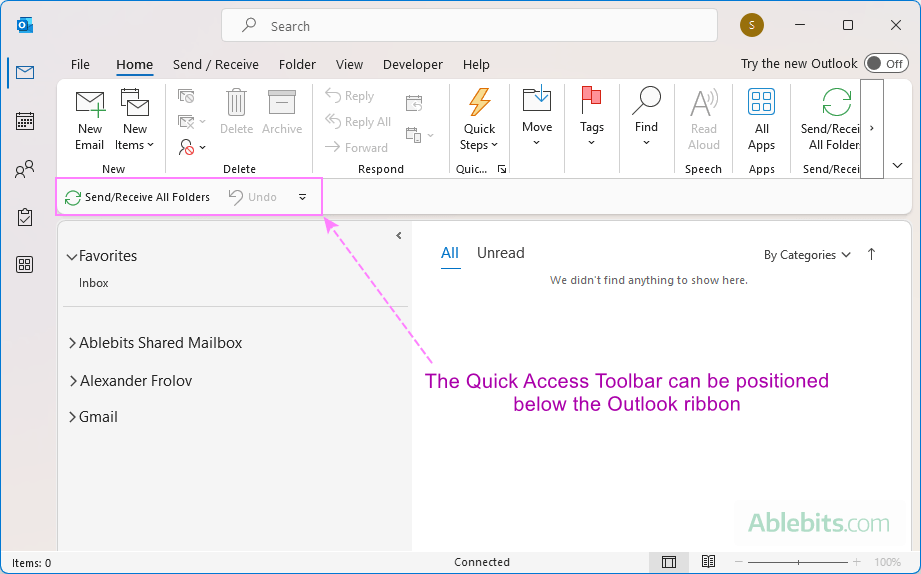Open the Quick Steps gallery
This screenshot has width=921, height=574.
[479, 120]
